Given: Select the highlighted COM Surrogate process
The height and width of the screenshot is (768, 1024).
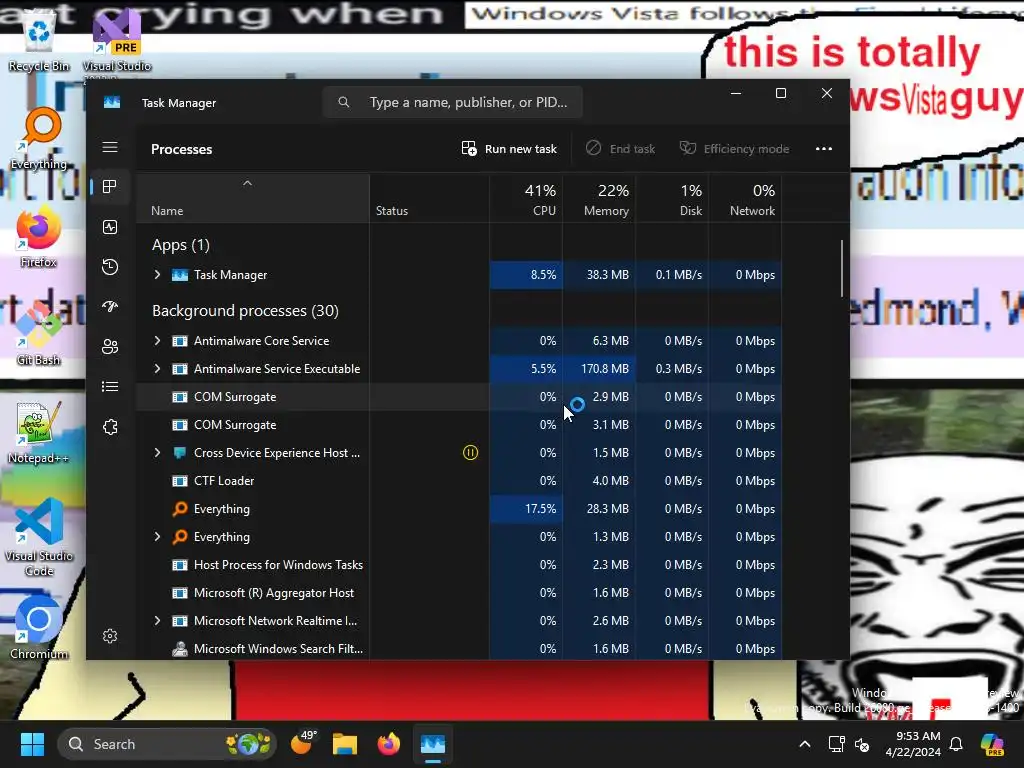Looking at the screenshot, I should (x=459, y=397).
